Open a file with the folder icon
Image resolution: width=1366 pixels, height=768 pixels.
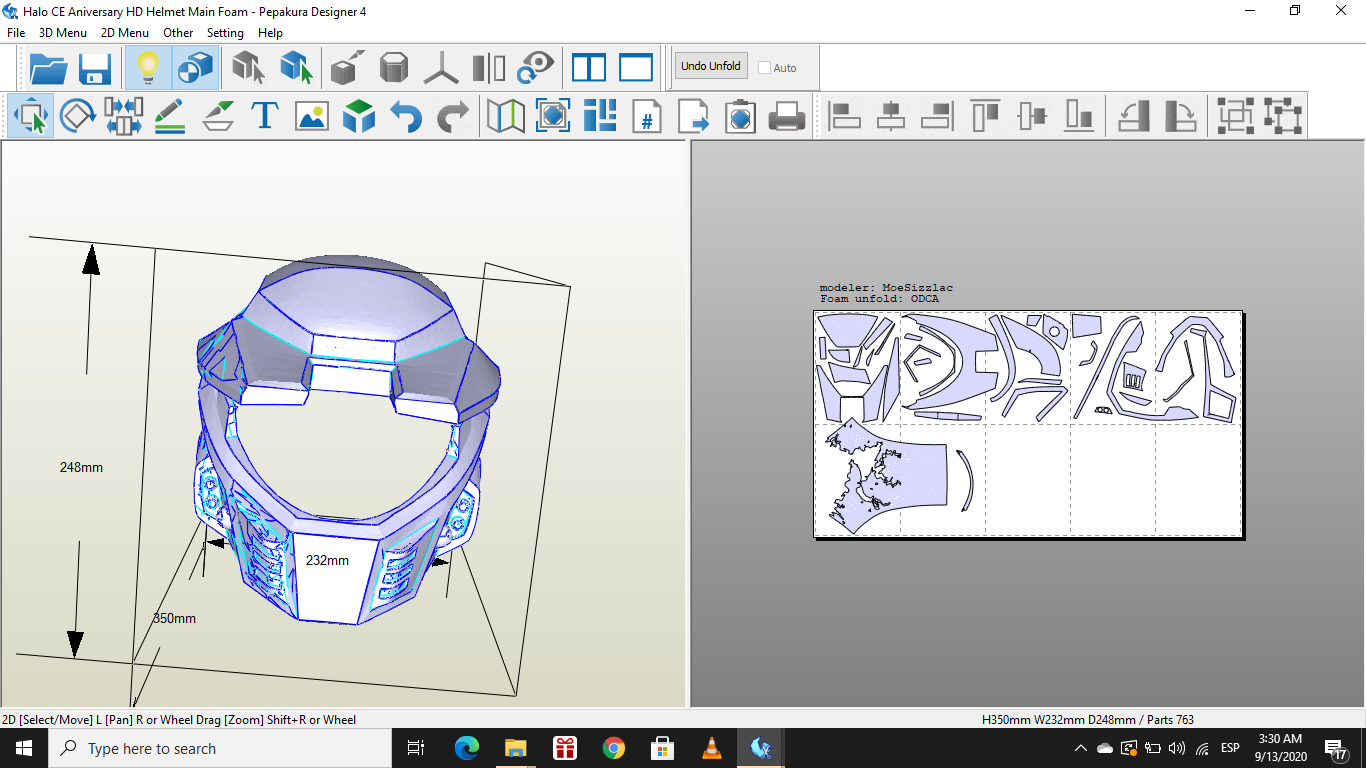(49, 68)
